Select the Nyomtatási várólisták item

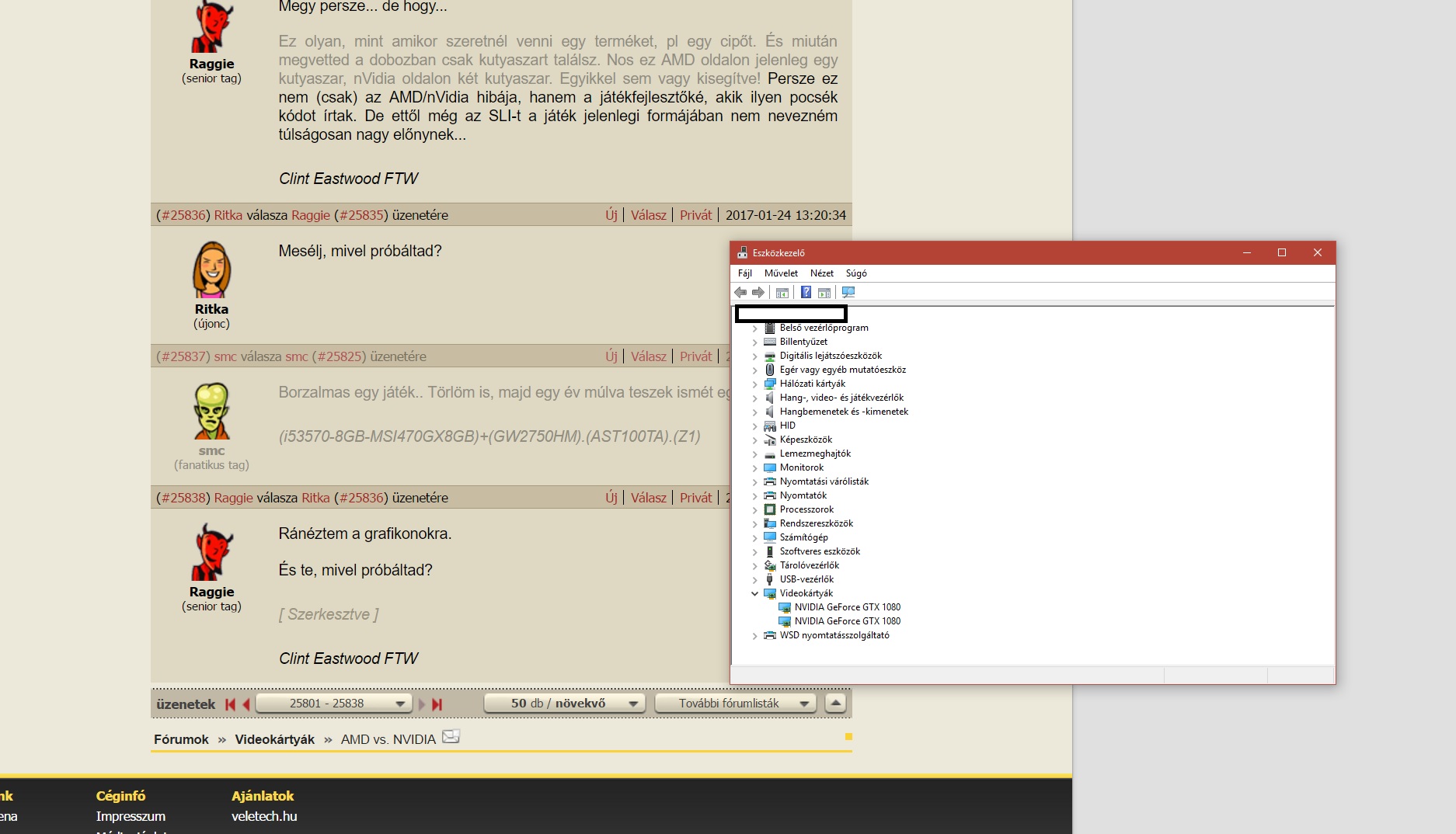coord(824,481)
